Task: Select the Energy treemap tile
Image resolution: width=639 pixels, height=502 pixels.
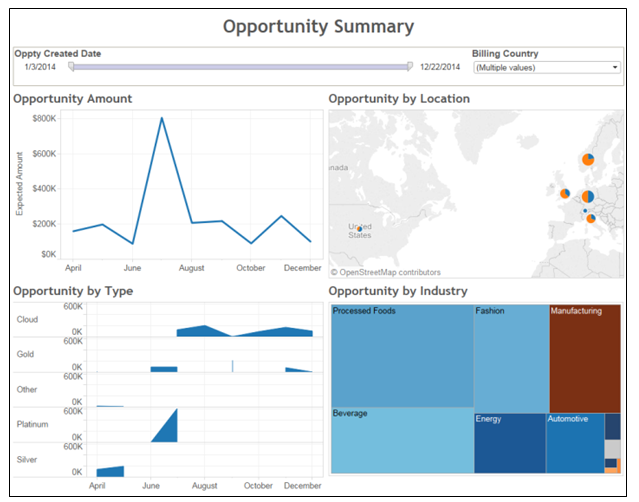Action: click(x=510, y=443)
